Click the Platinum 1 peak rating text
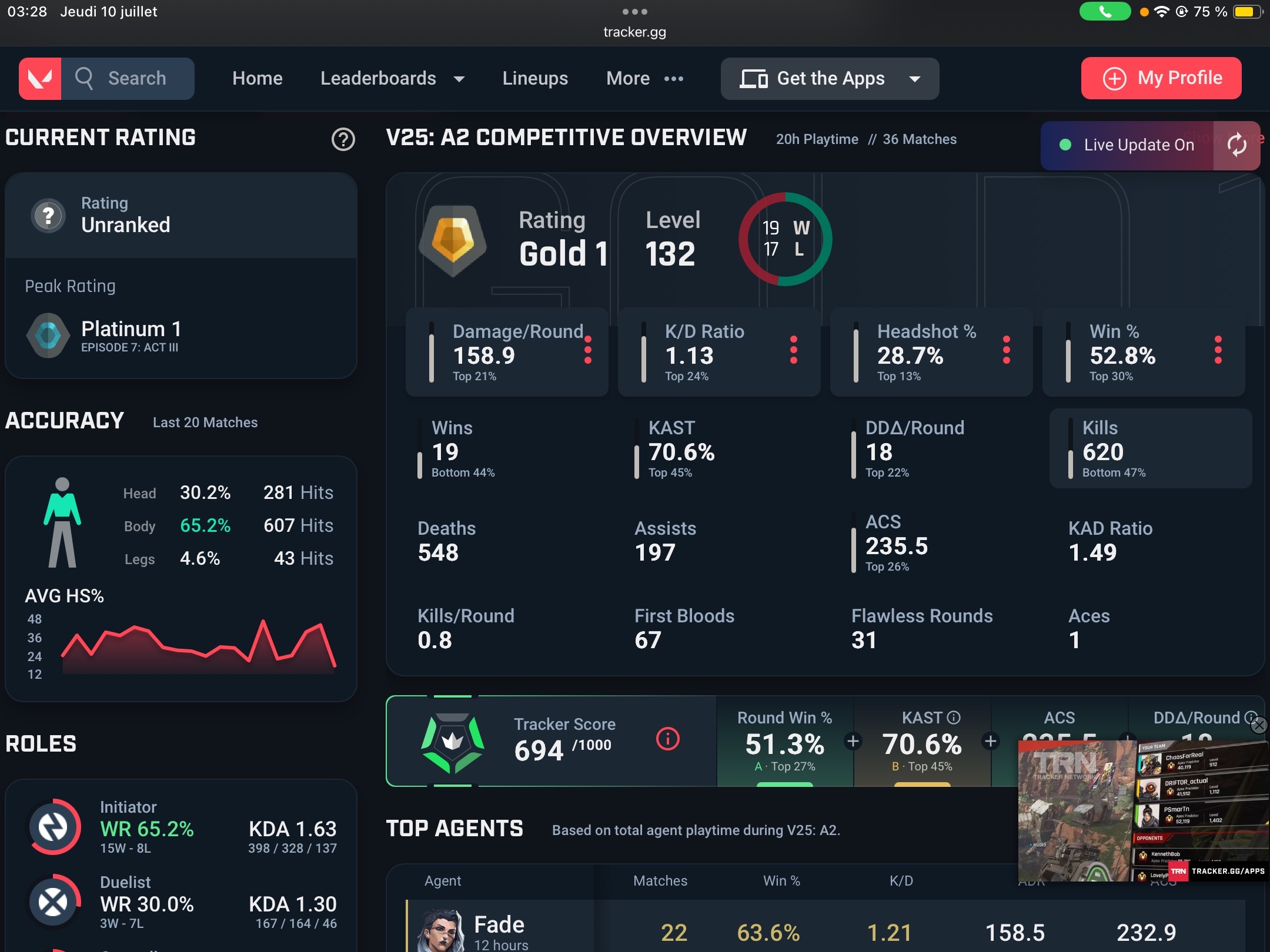This screenshot has width=1270, height=952. pyautogui.click(x=131, y=328)
